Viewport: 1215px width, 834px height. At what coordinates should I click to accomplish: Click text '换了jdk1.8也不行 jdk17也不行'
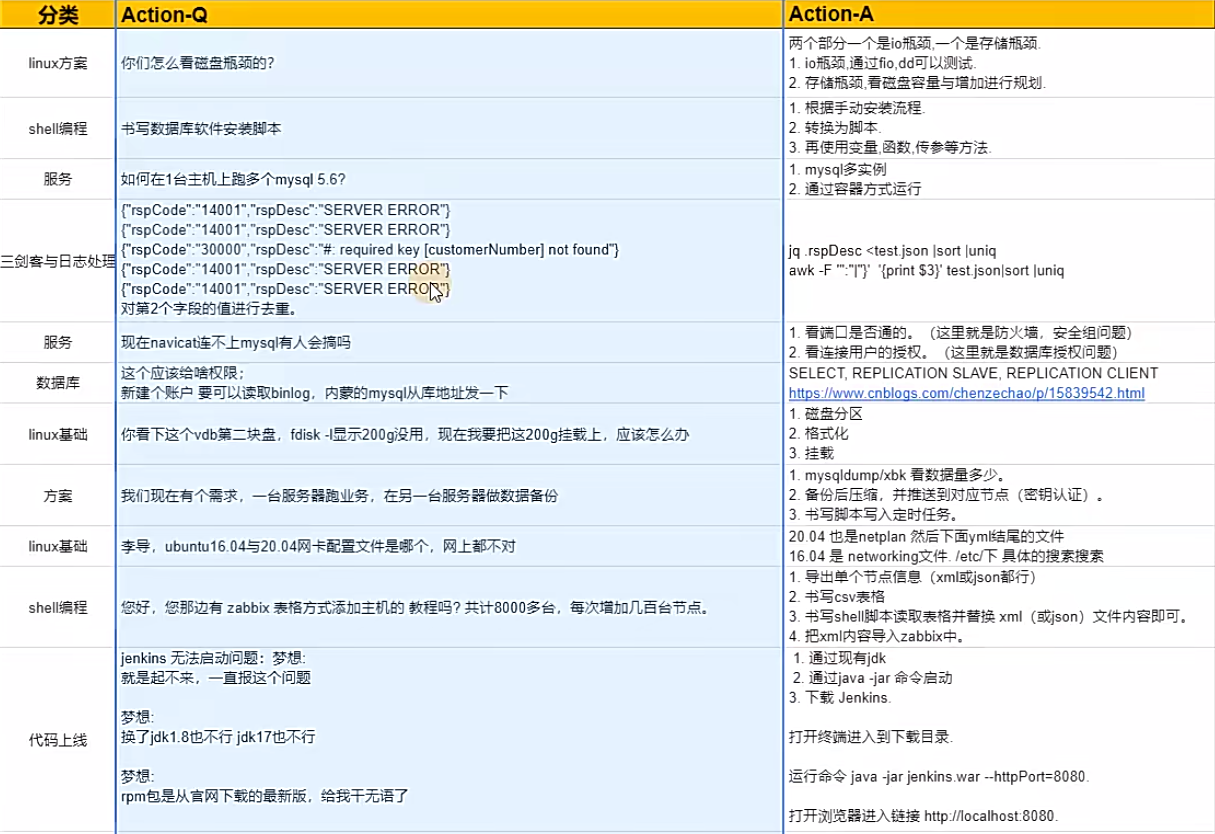(218, 736)
